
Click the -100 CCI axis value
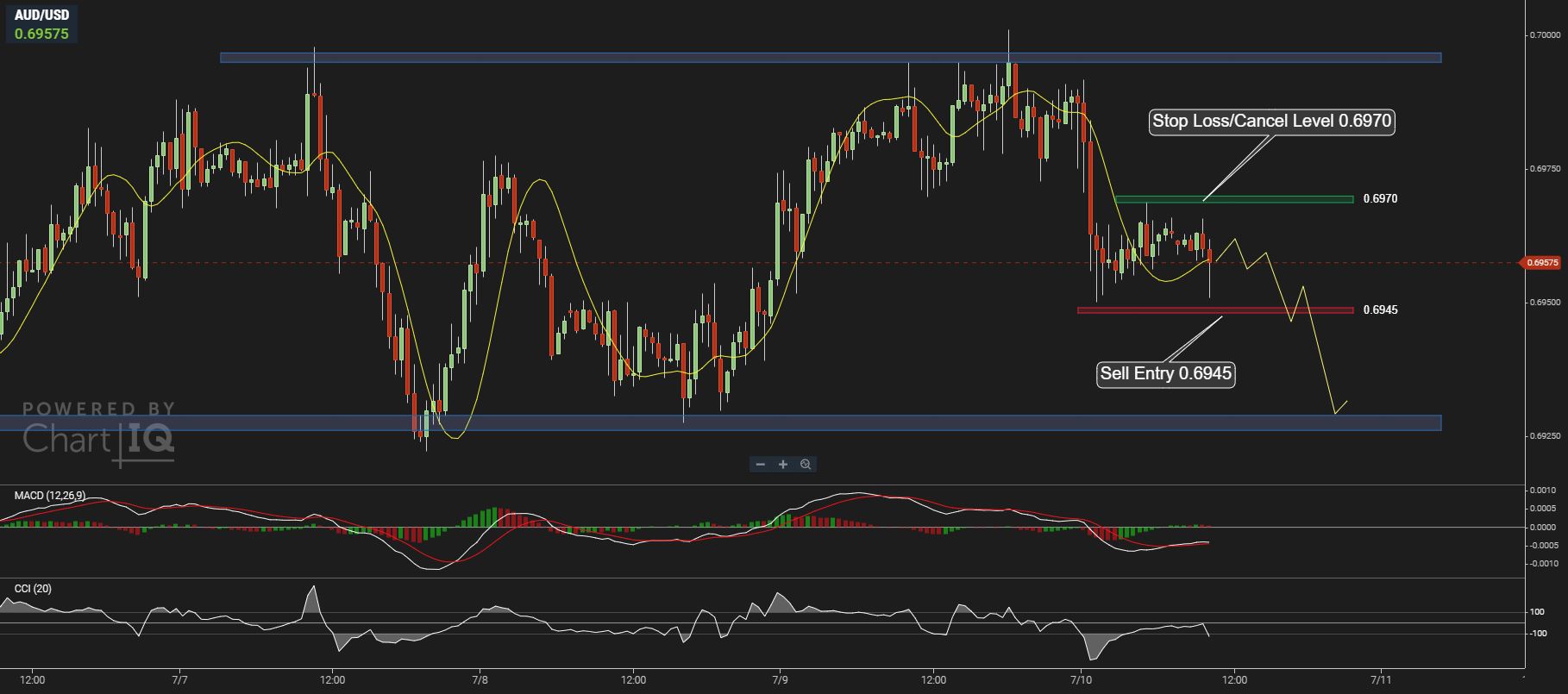click(x=1536, y=634)
